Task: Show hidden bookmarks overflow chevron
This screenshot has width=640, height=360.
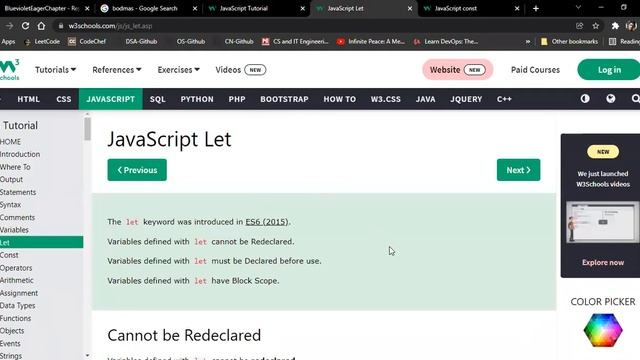Action: tap(528, 41)
